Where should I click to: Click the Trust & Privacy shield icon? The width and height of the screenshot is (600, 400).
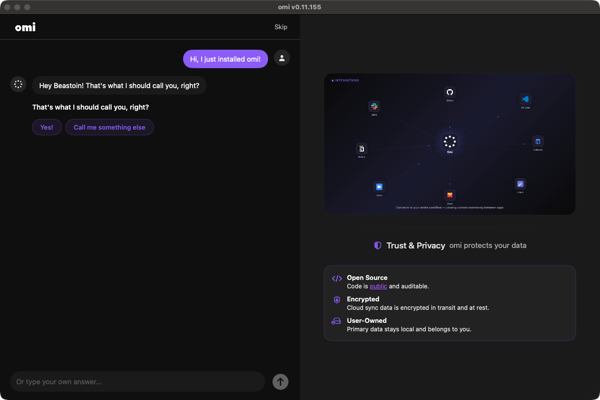378,245
